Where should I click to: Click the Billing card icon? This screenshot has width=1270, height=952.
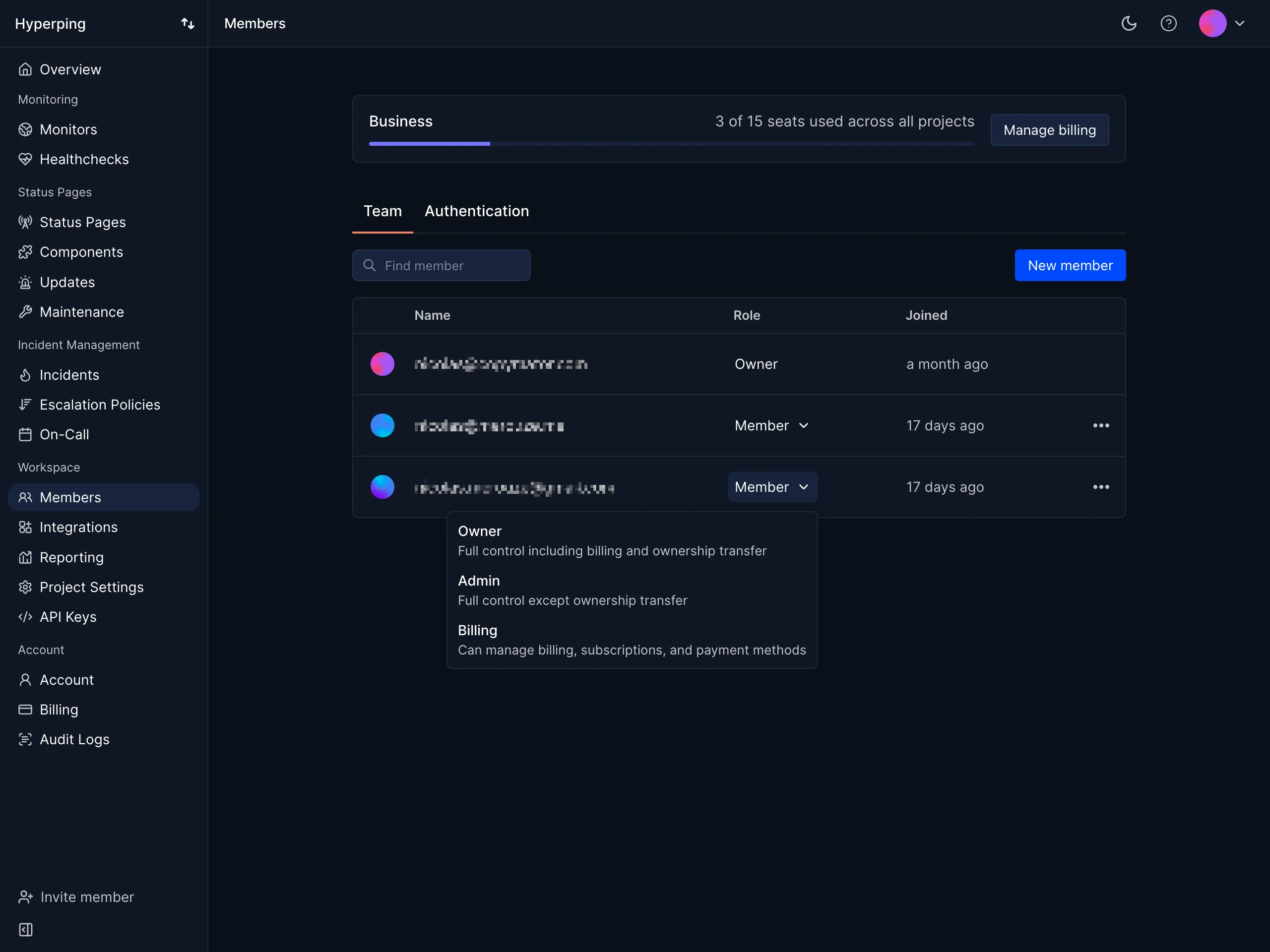click(x=25, y=710)
